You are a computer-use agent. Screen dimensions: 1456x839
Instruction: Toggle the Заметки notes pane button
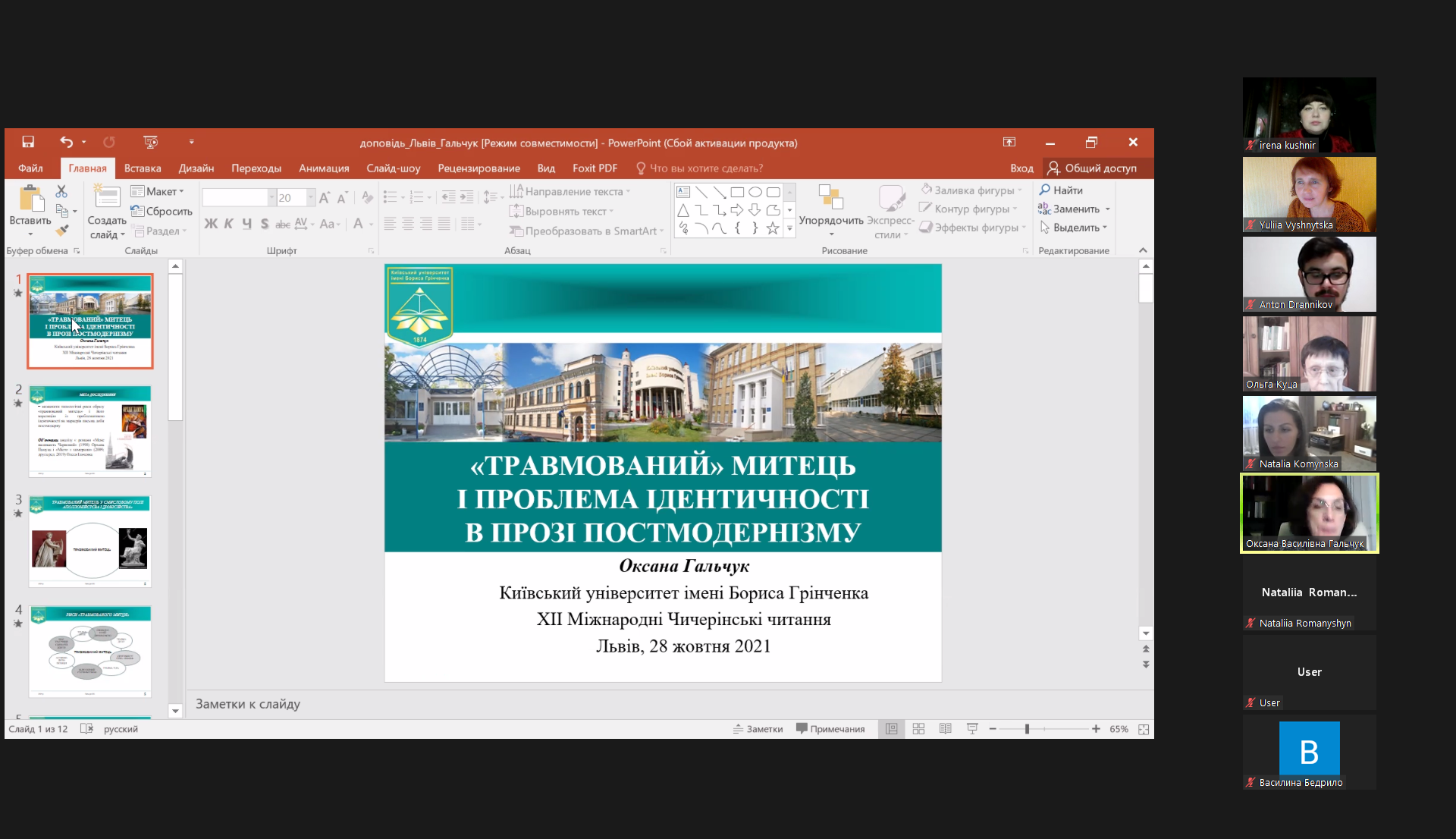click(758, 729)
